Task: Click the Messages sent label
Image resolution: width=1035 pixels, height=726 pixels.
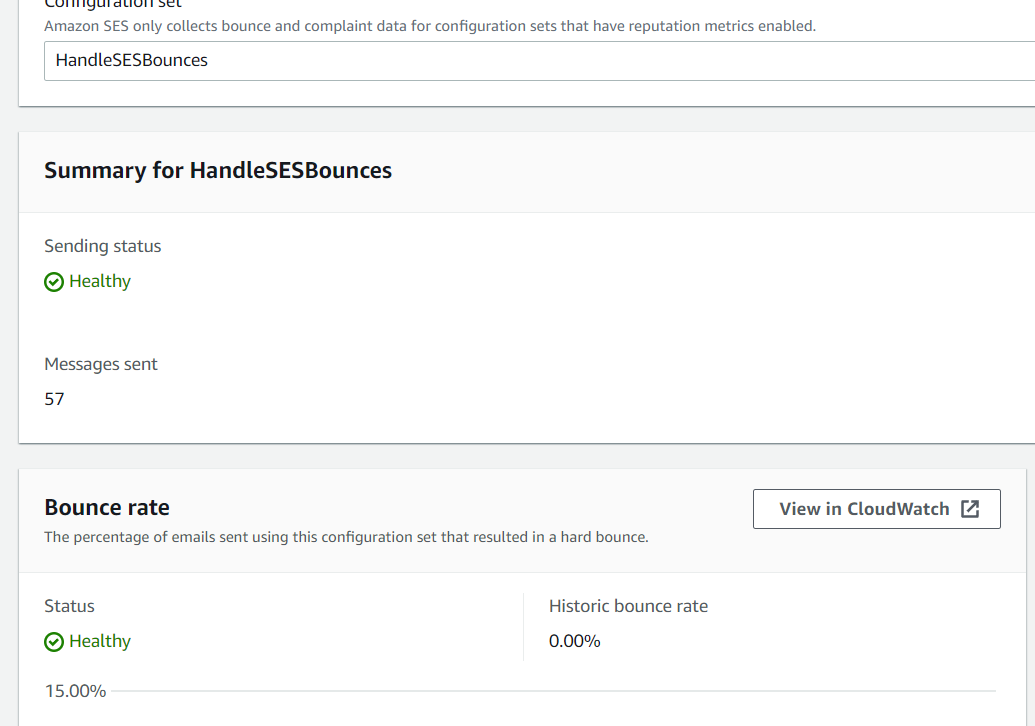Action: pos(101,364)
